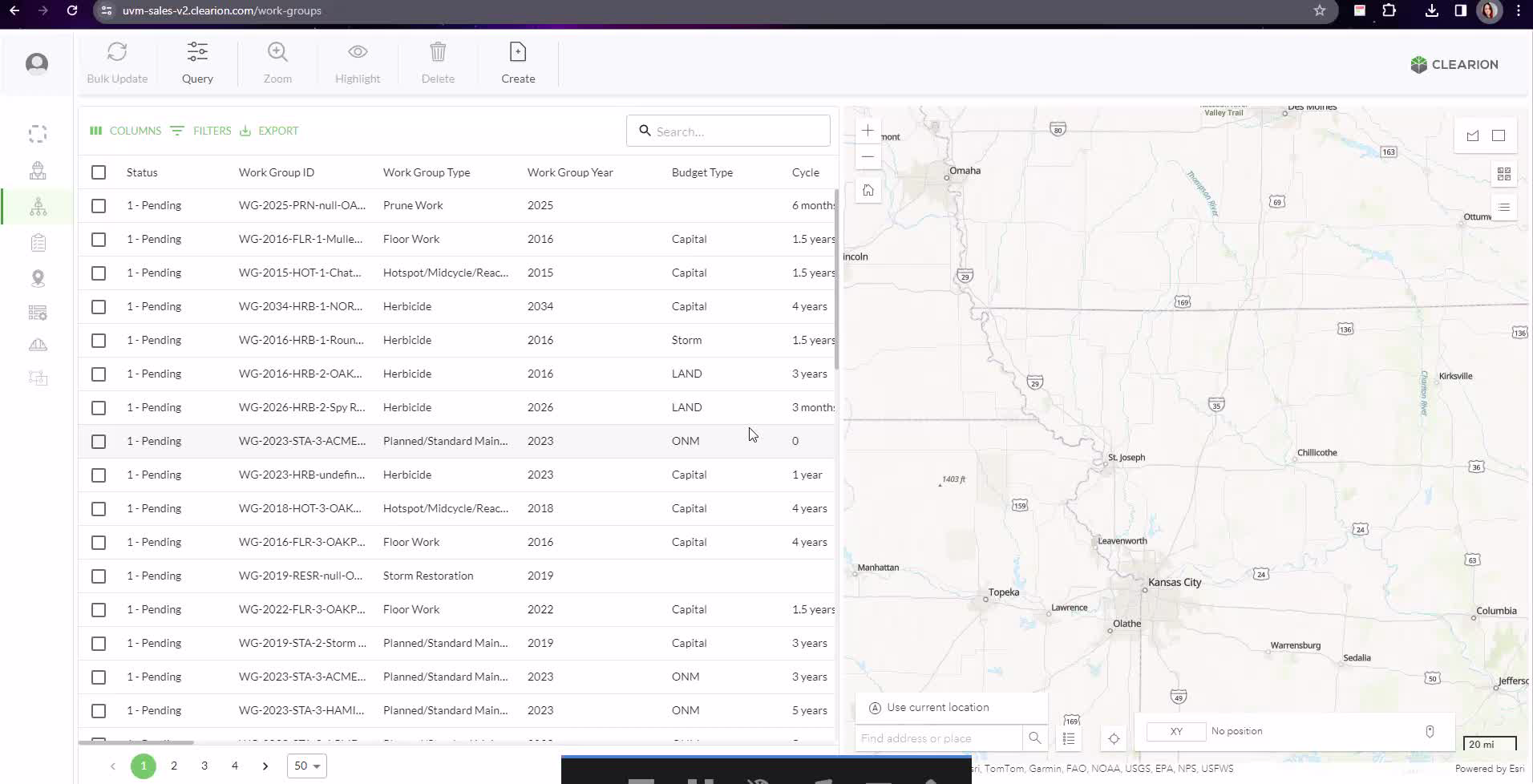Image resolution: width=1533 pixels, height=784 pixels.
Task: Go to page 3 of results
Action: click(x=204, y=766)
